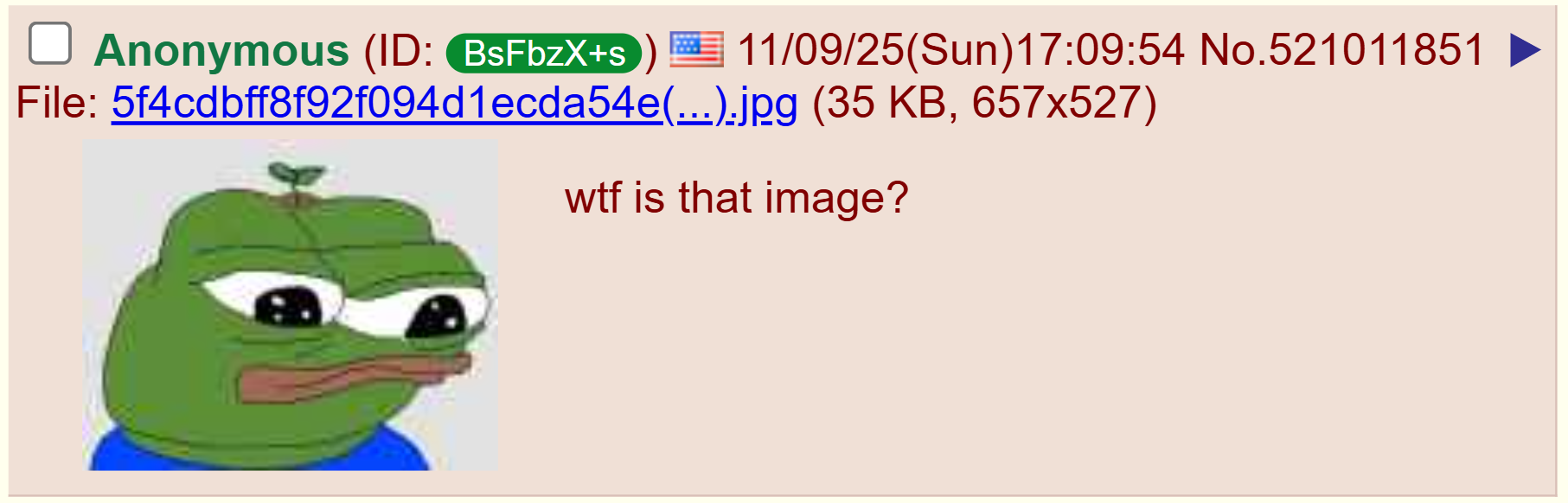1568x503 pixels.
Task: Click the "(ID:" label text
Action: pyautogui.click(x=400, y=52)
